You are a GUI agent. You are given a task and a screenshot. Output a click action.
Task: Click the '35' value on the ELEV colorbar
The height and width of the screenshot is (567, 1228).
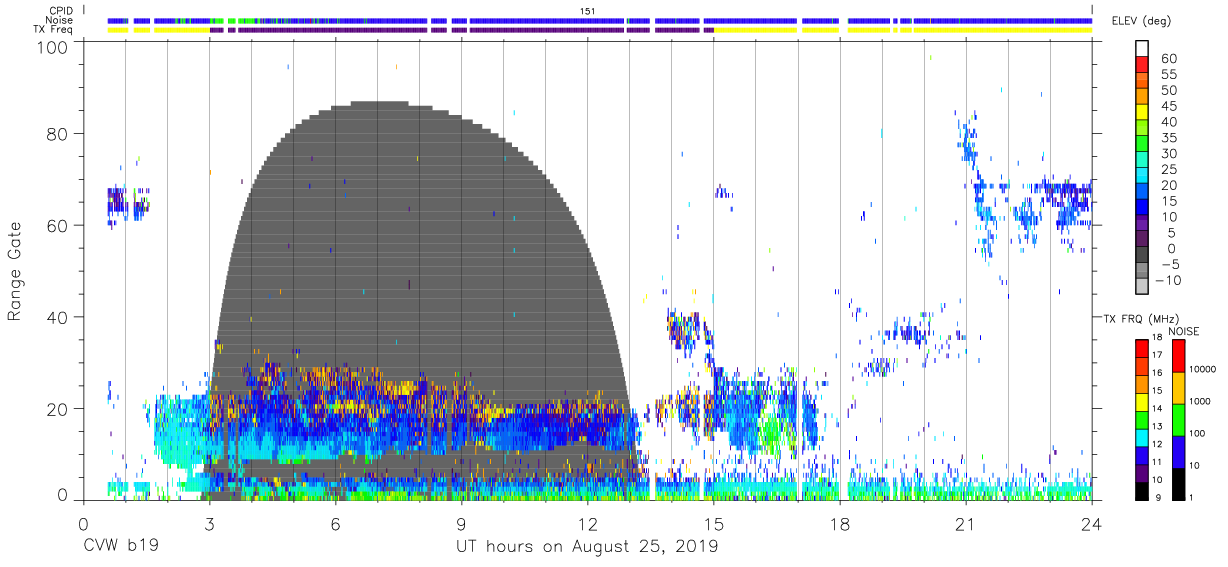click(1169, 138)
